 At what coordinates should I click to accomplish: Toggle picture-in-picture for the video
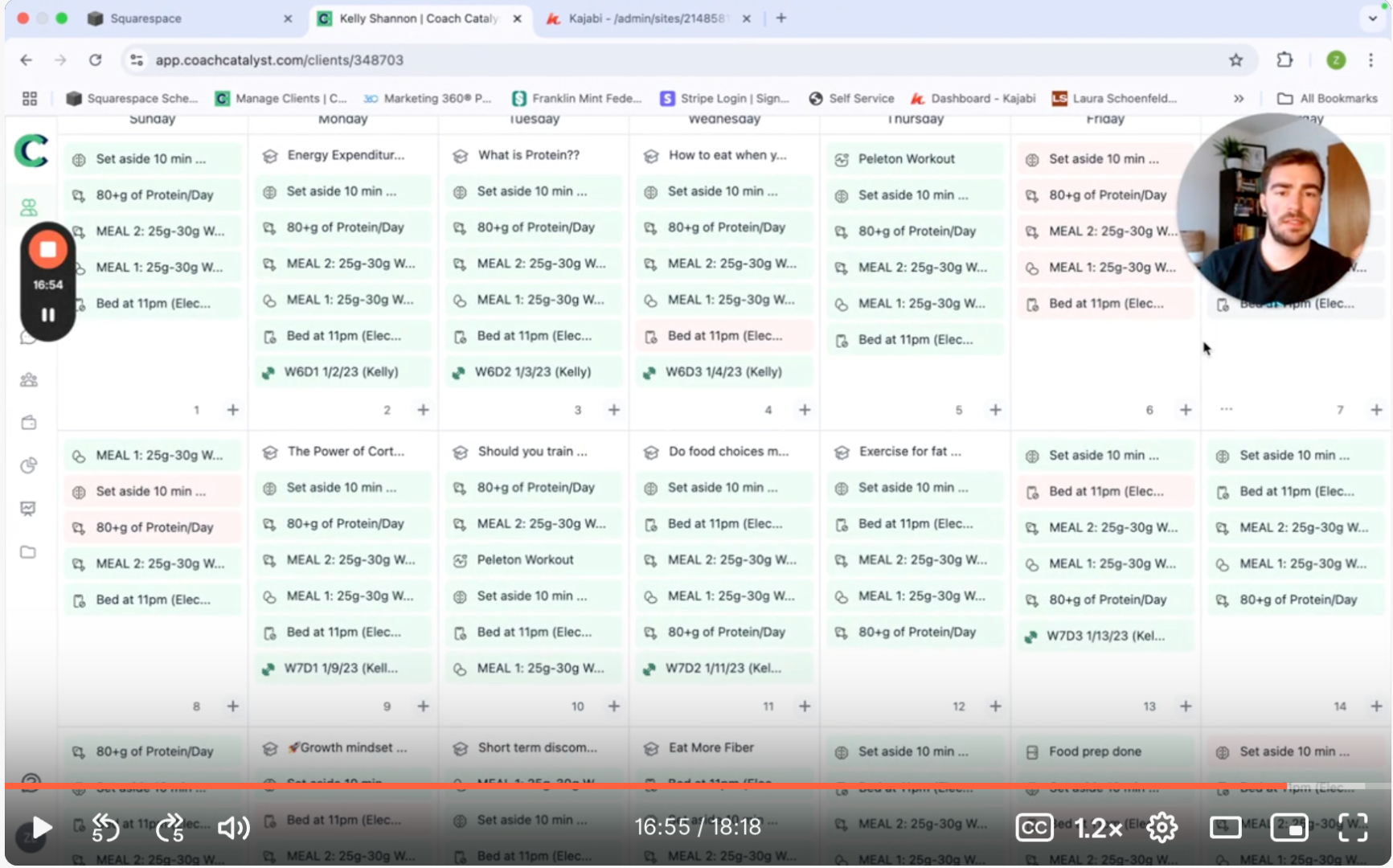pos(1289,827)
